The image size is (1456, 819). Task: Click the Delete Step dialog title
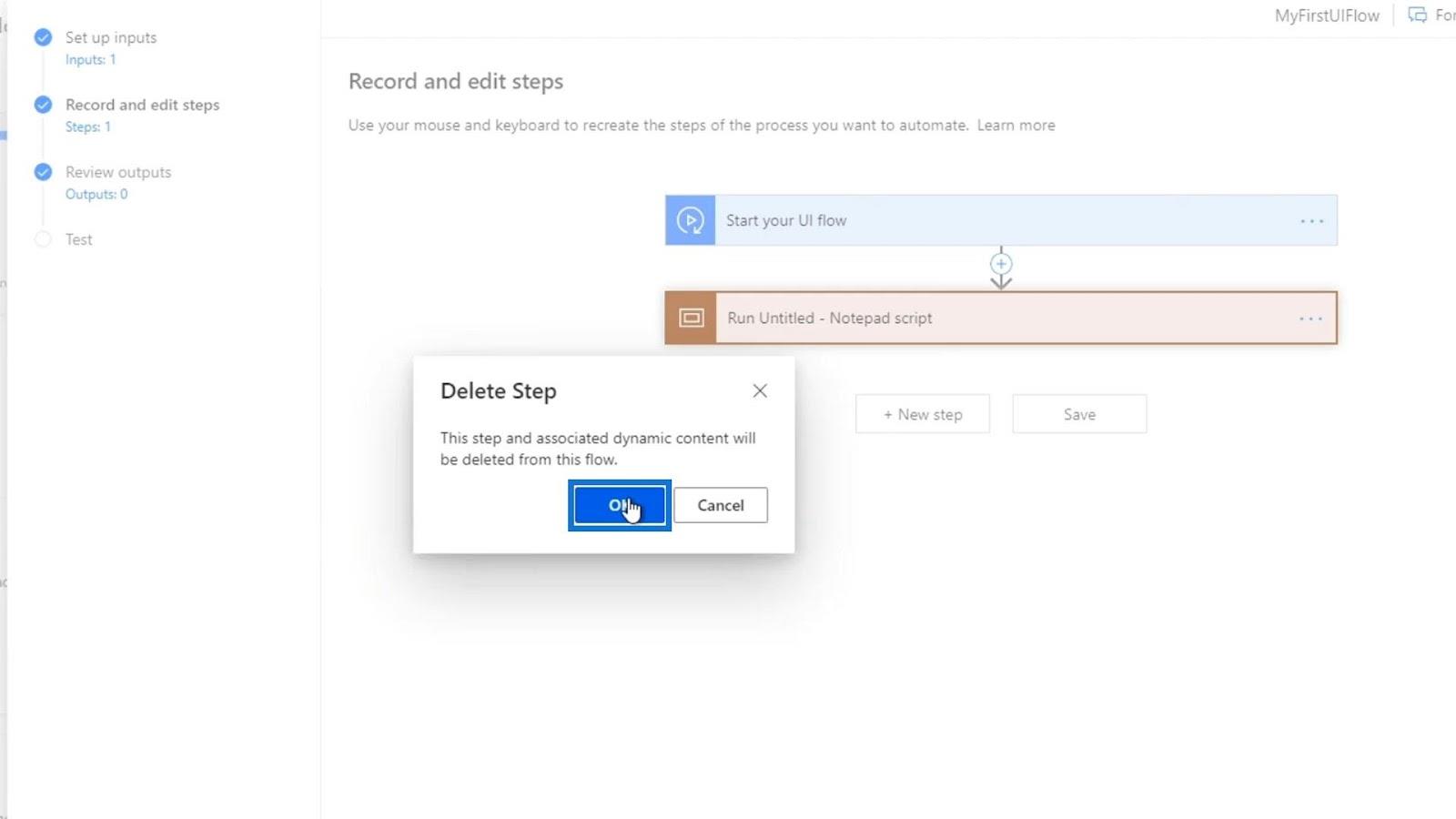click(499, 391)
